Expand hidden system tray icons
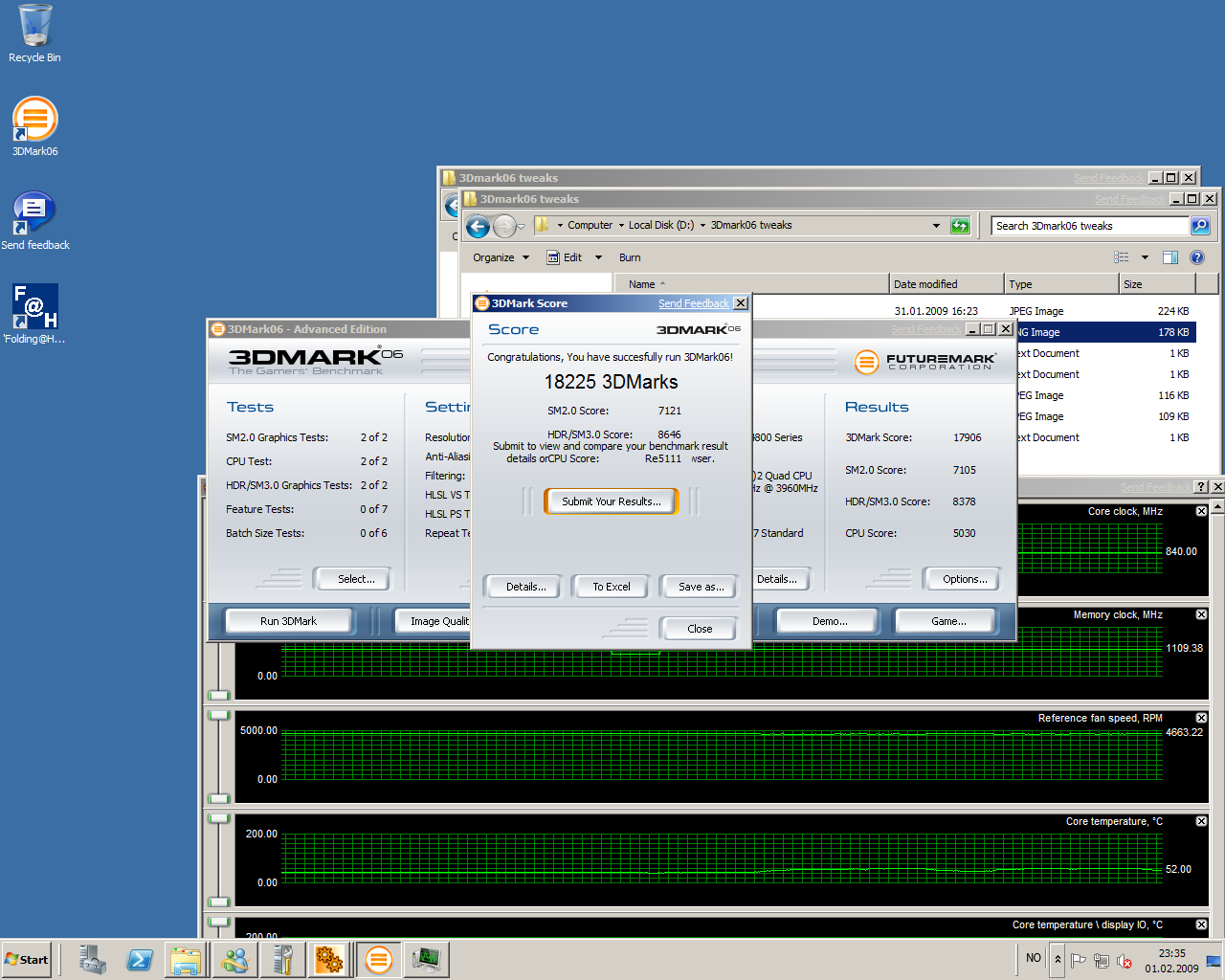This screenshot has width=1225, height=980. pos(1058,959)
